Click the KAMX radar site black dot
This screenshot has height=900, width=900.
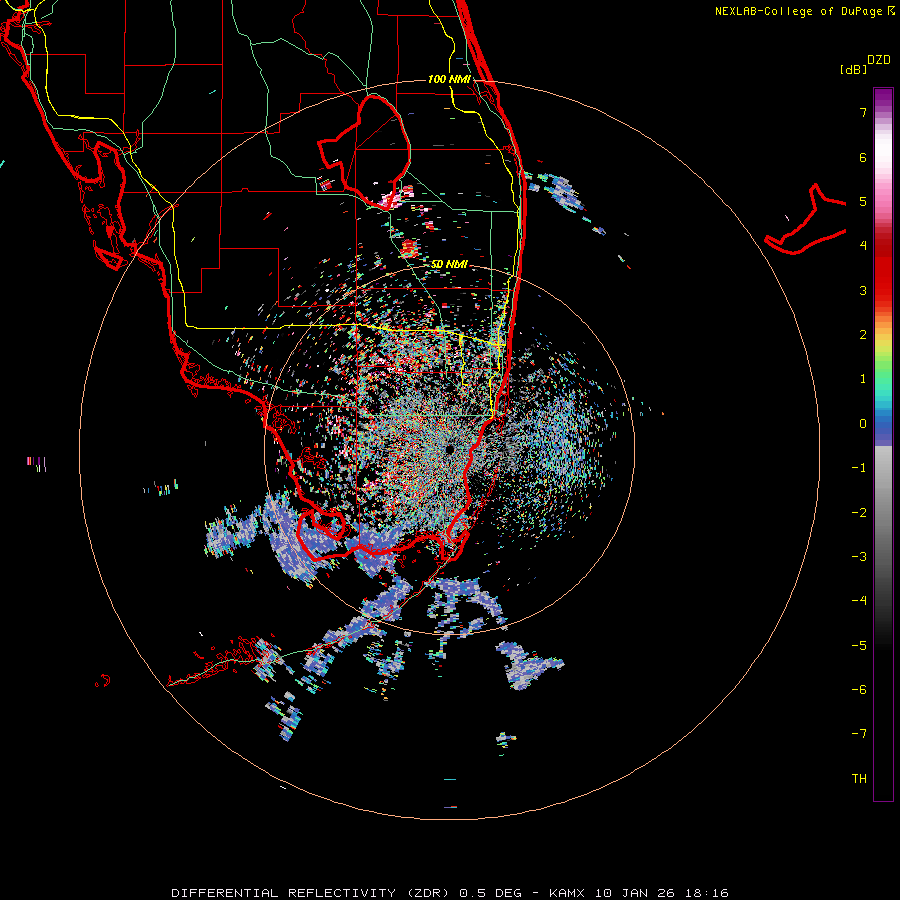[450, 449]
